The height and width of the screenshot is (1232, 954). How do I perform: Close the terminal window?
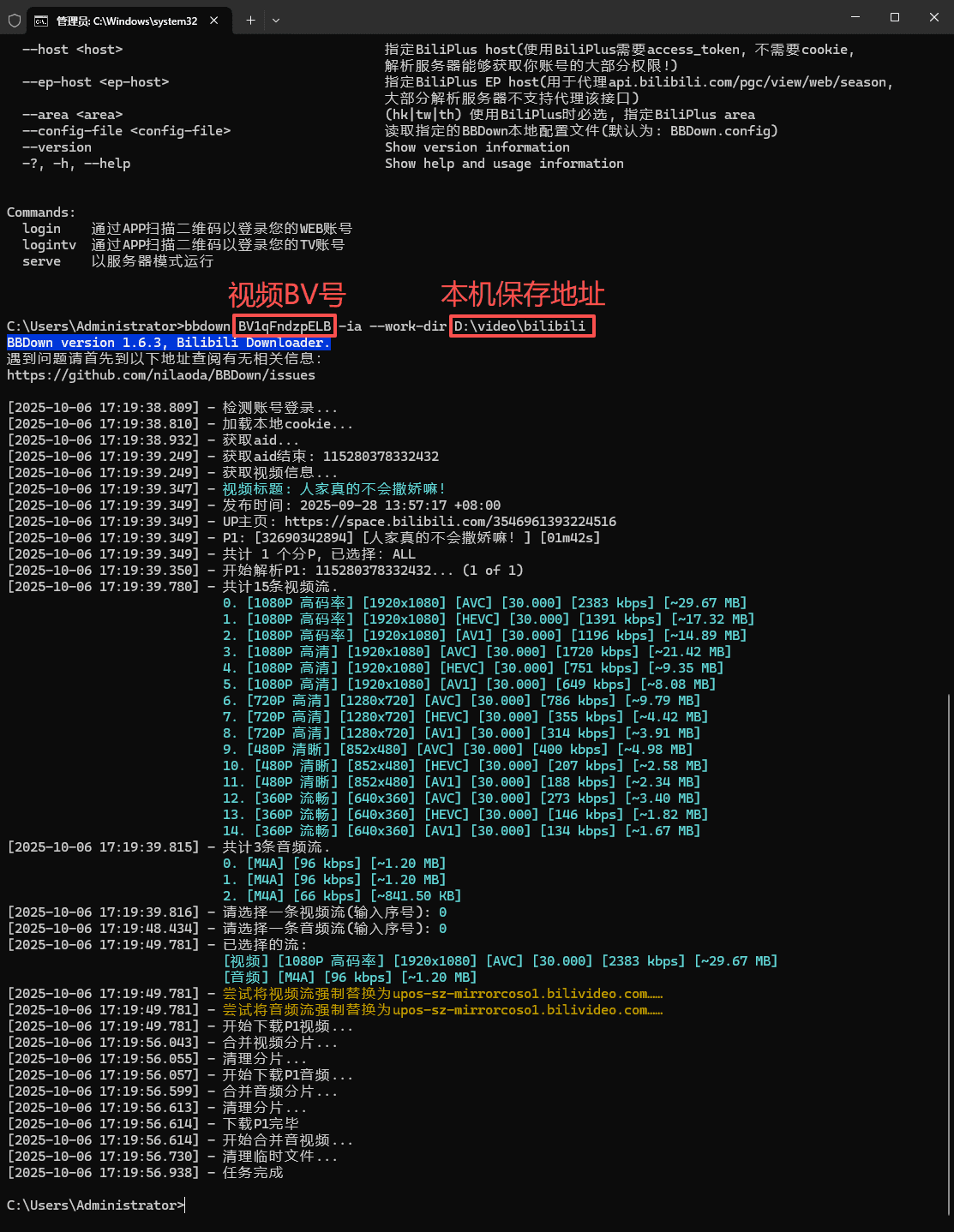point(933,17)
